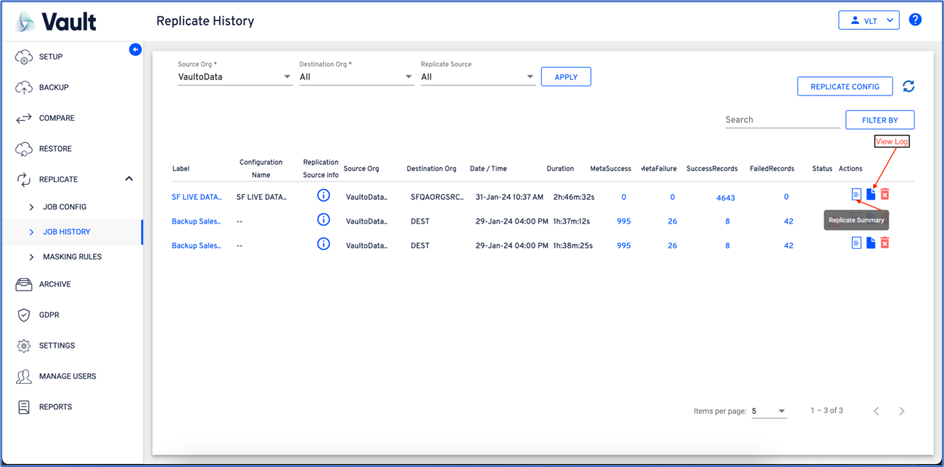
Task: Click the refresh icon beside Replicate Config
Action: pyautogui.click(x=908, y=87)
